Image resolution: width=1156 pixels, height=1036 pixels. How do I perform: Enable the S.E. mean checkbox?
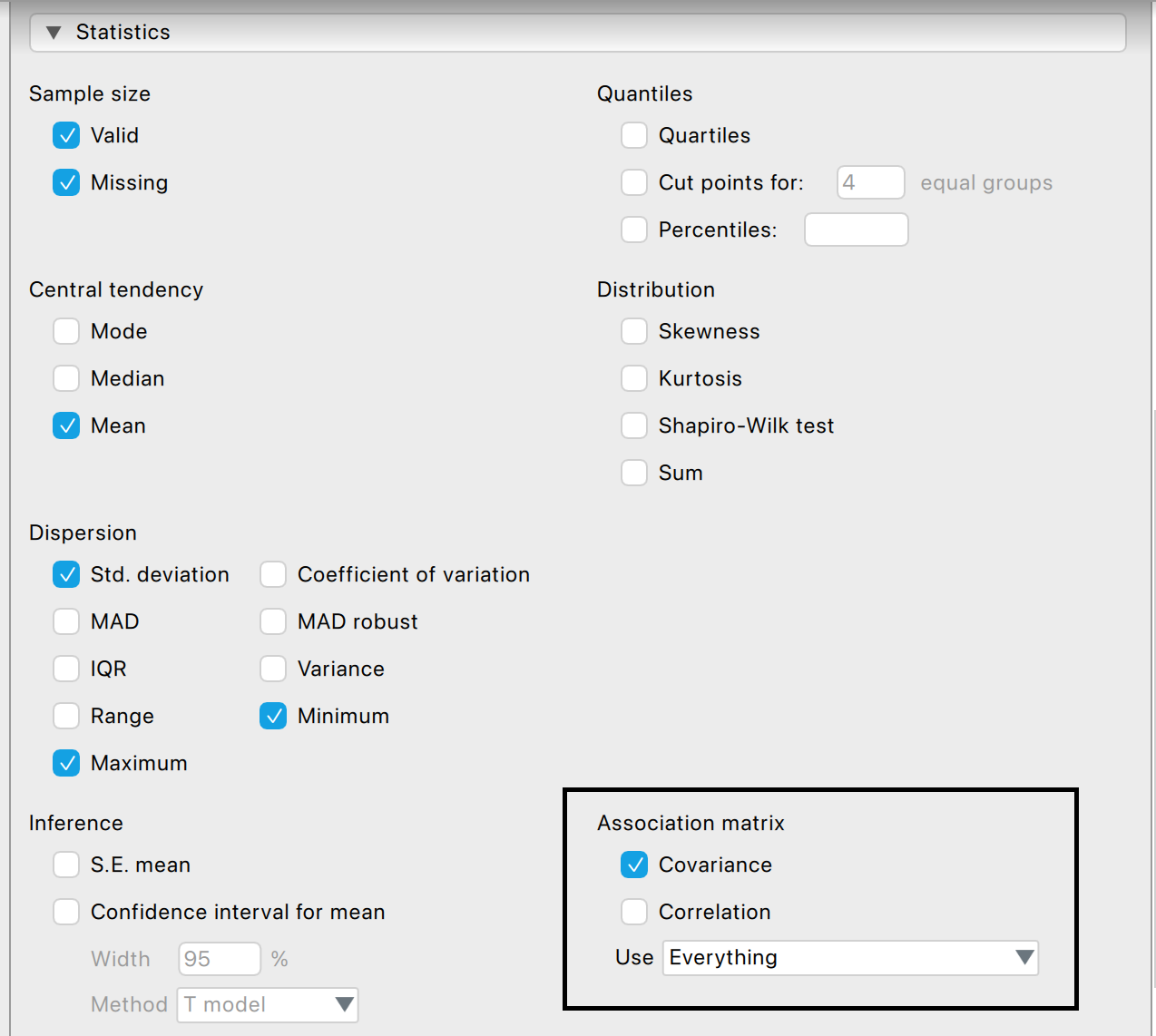66,865
